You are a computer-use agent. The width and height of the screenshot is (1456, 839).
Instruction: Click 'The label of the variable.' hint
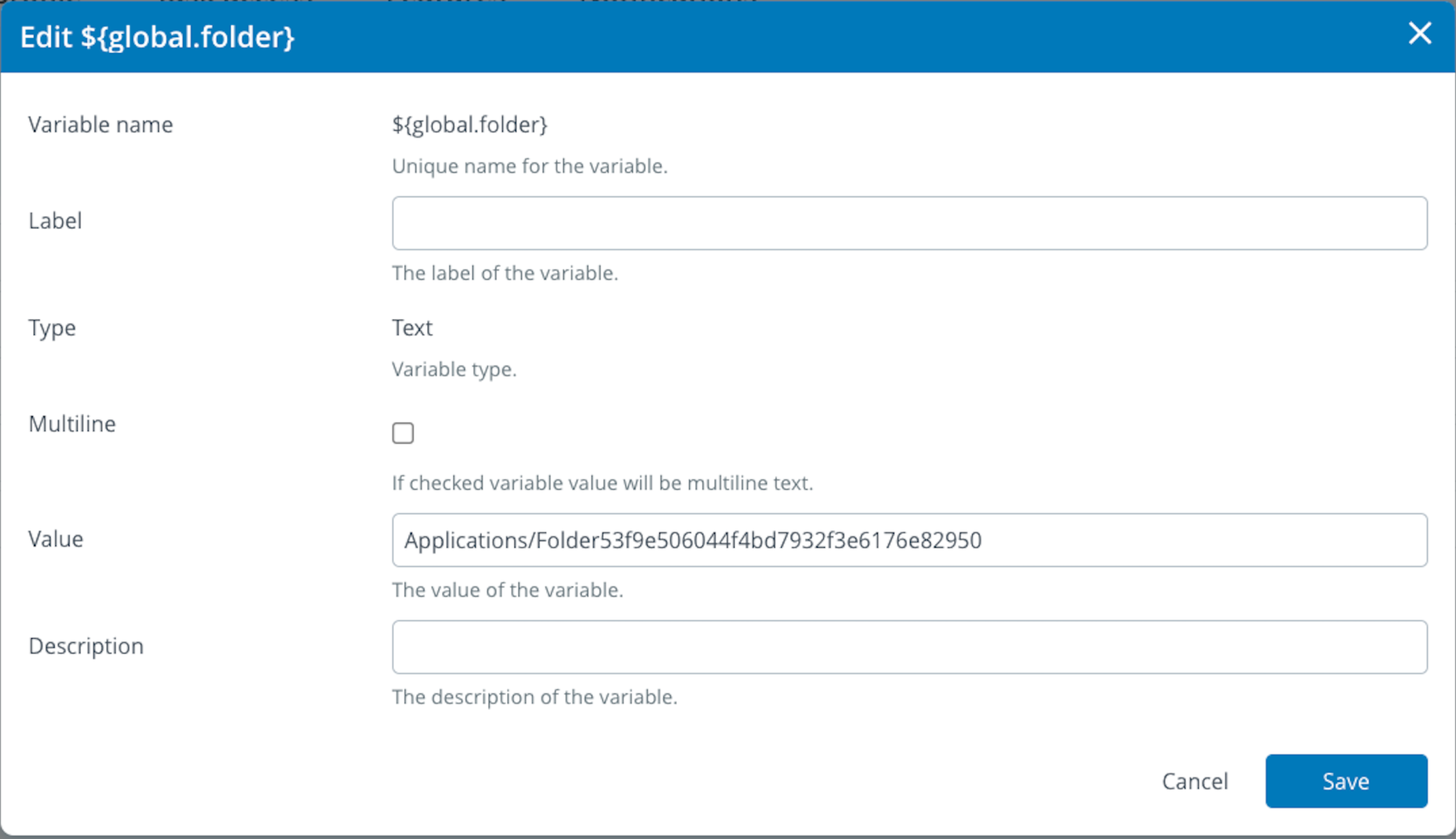pyautogui.click(x=505, y=273)
